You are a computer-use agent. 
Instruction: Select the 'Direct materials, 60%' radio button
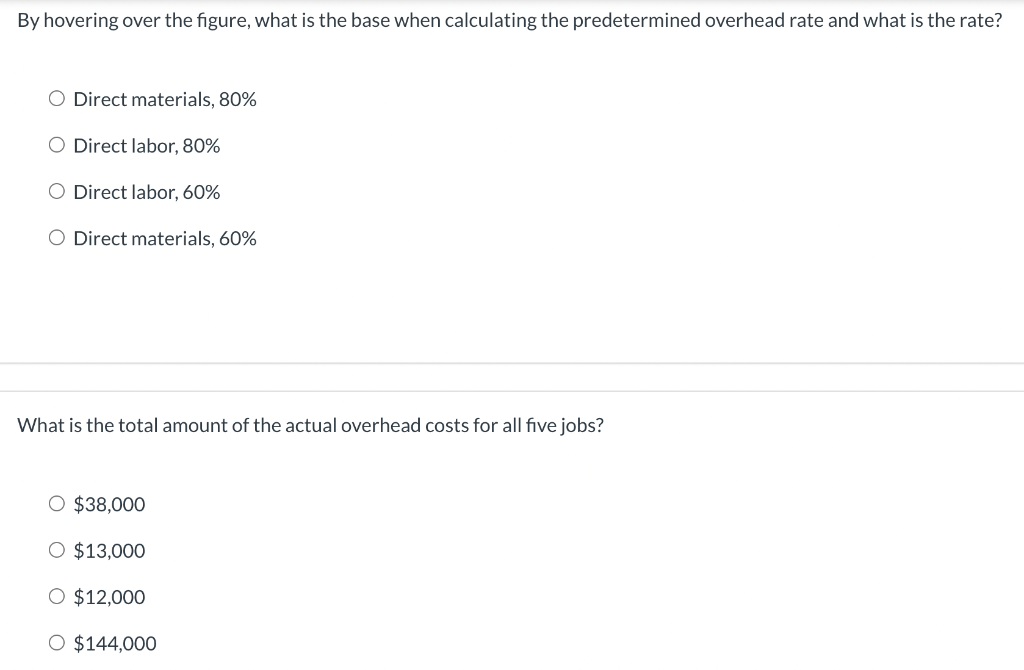(57, 237)
